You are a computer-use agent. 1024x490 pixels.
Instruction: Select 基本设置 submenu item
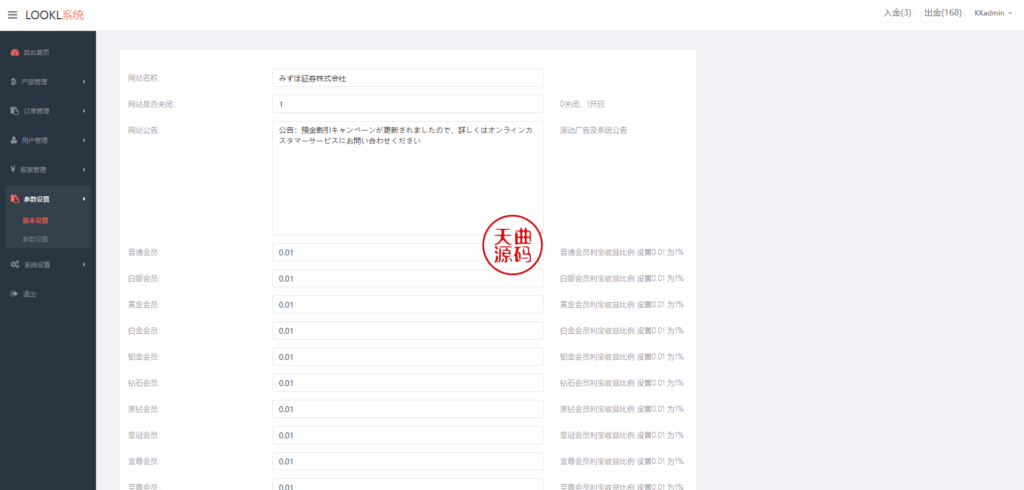click(x=35, y=220)
